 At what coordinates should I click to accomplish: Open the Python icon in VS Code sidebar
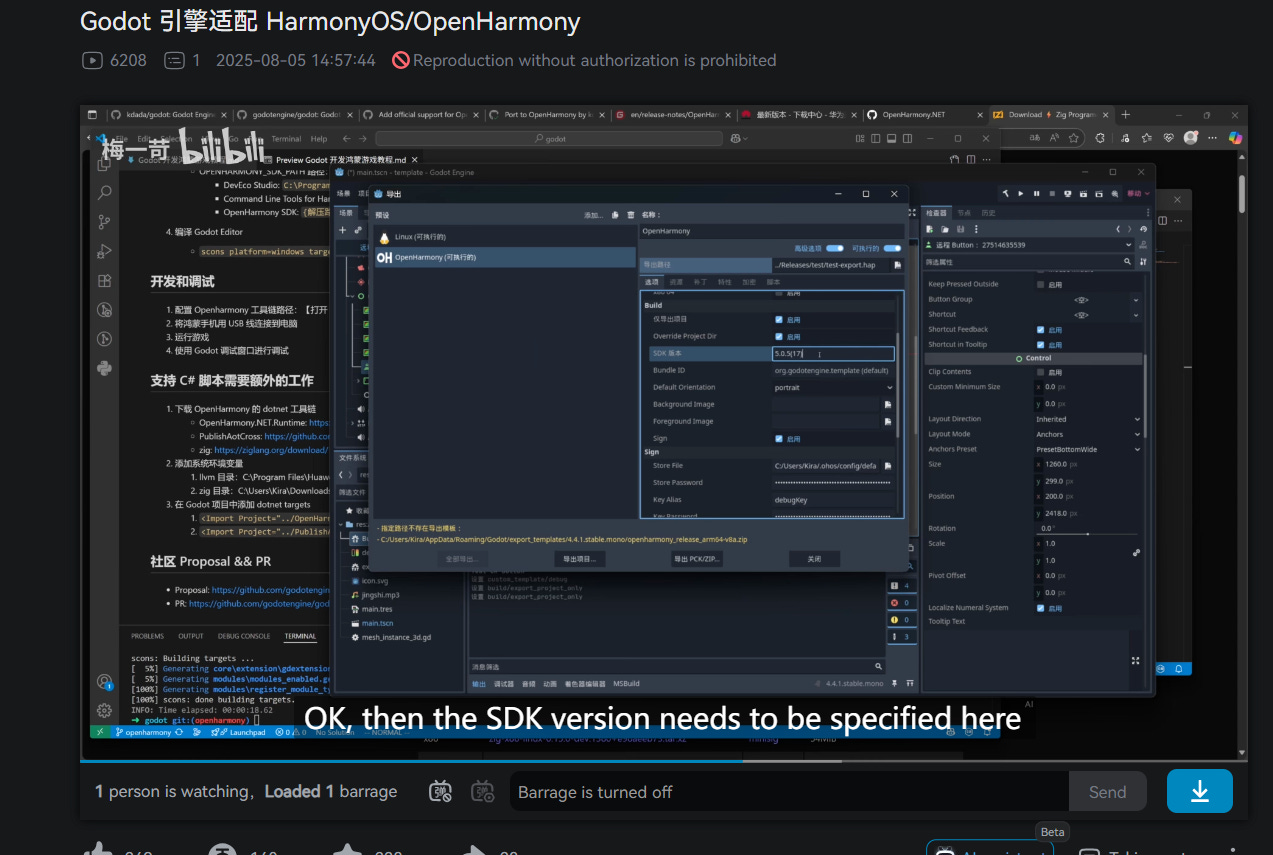coord(105,368)
